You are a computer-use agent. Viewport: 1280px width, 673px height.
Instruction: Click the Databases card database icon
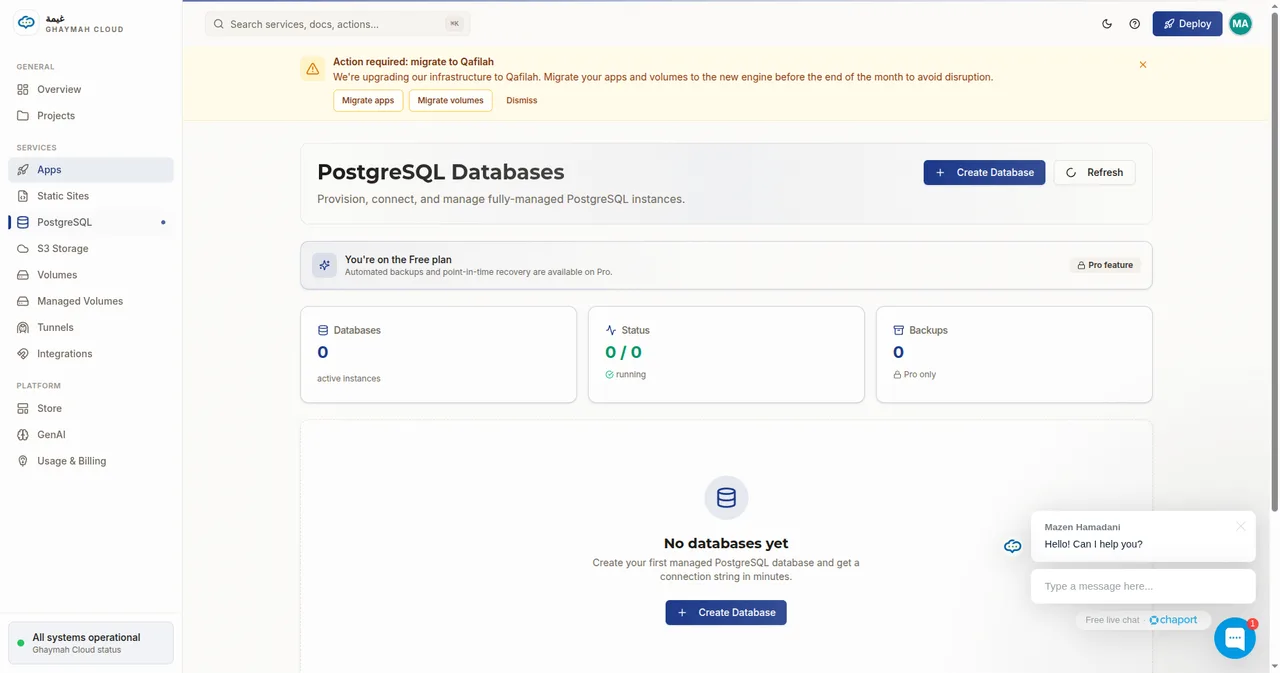(x=323, y=330)
